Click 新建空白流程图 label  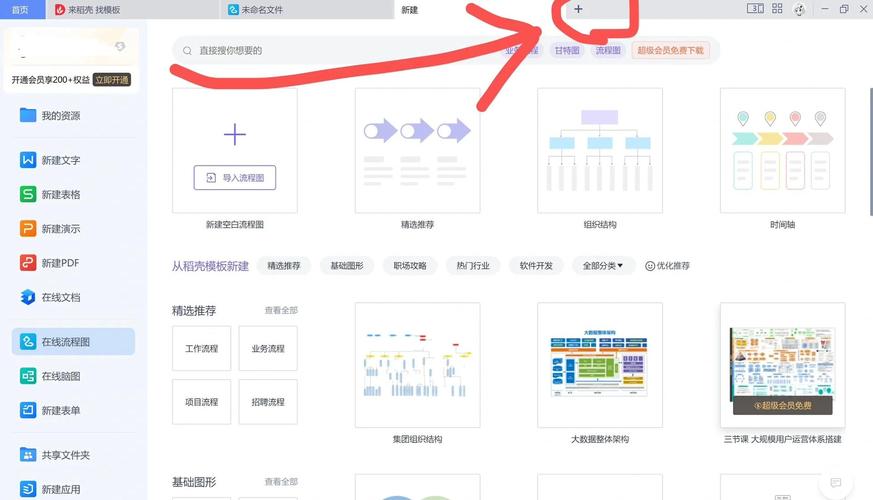coord(234,225)
